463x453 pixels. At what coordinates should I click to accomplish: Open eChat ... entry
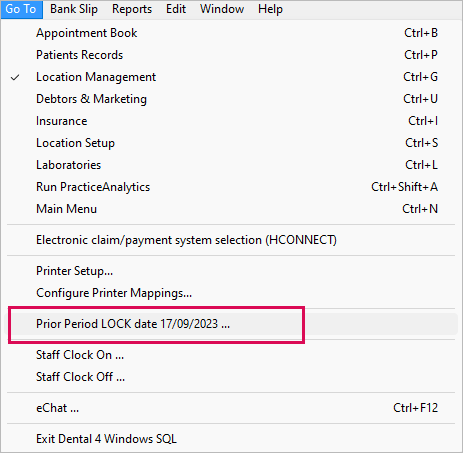(x=232, y=408)
